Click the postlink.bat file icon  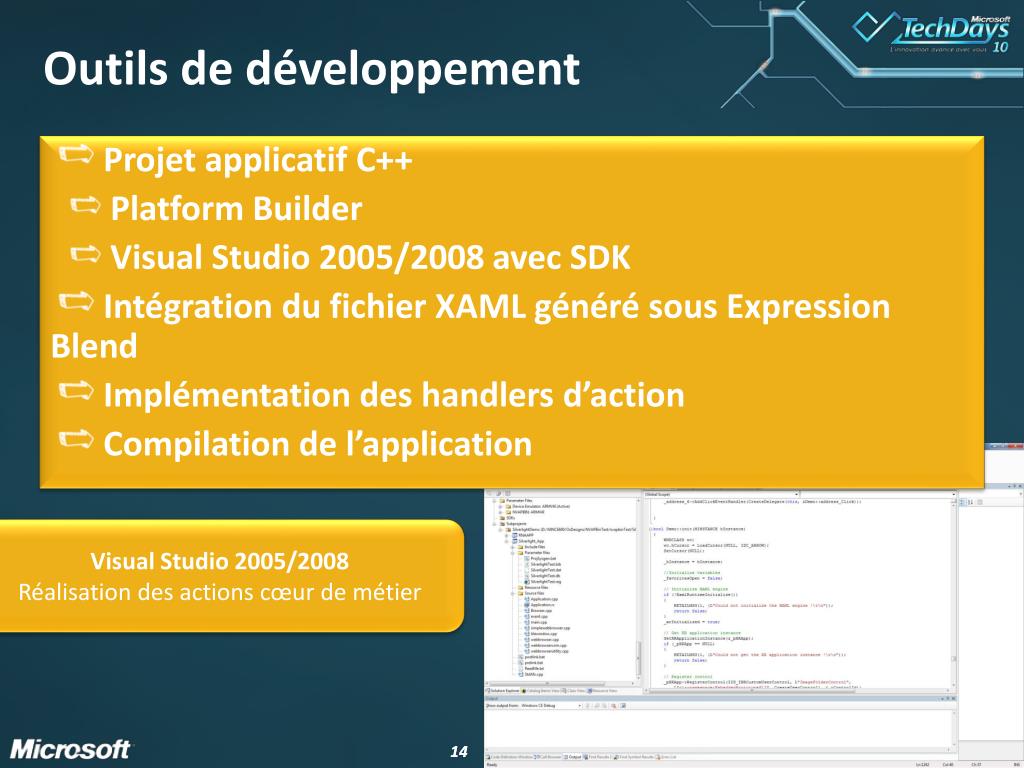(x=521, y=657)
